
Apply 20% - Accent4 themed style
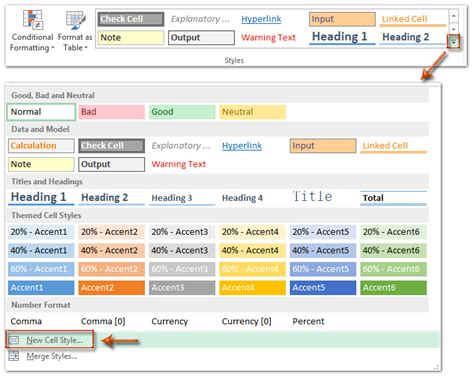coord(252,232)
